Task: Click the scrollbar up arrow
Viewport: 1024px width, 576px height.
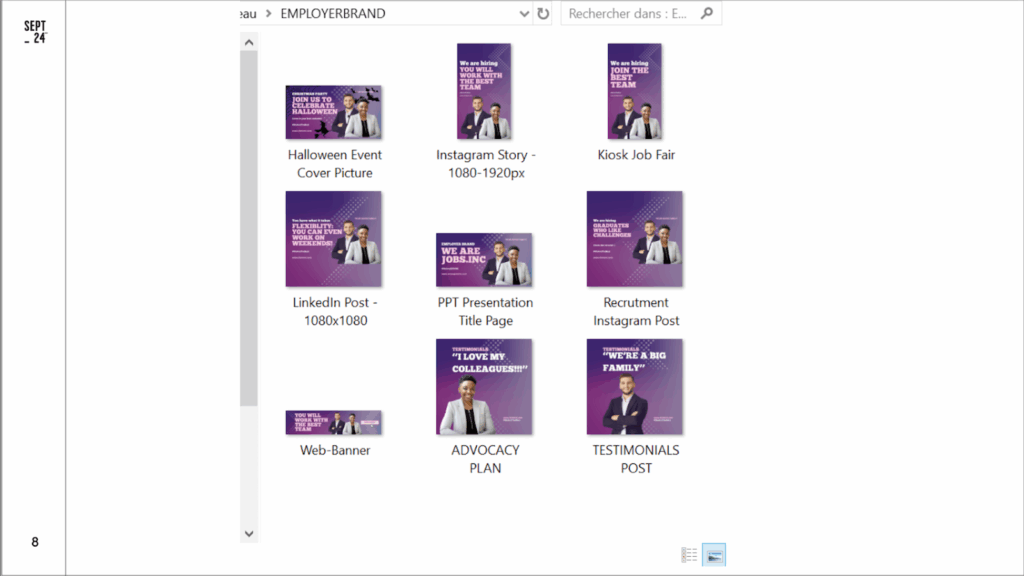Action: tap(249, 42)
